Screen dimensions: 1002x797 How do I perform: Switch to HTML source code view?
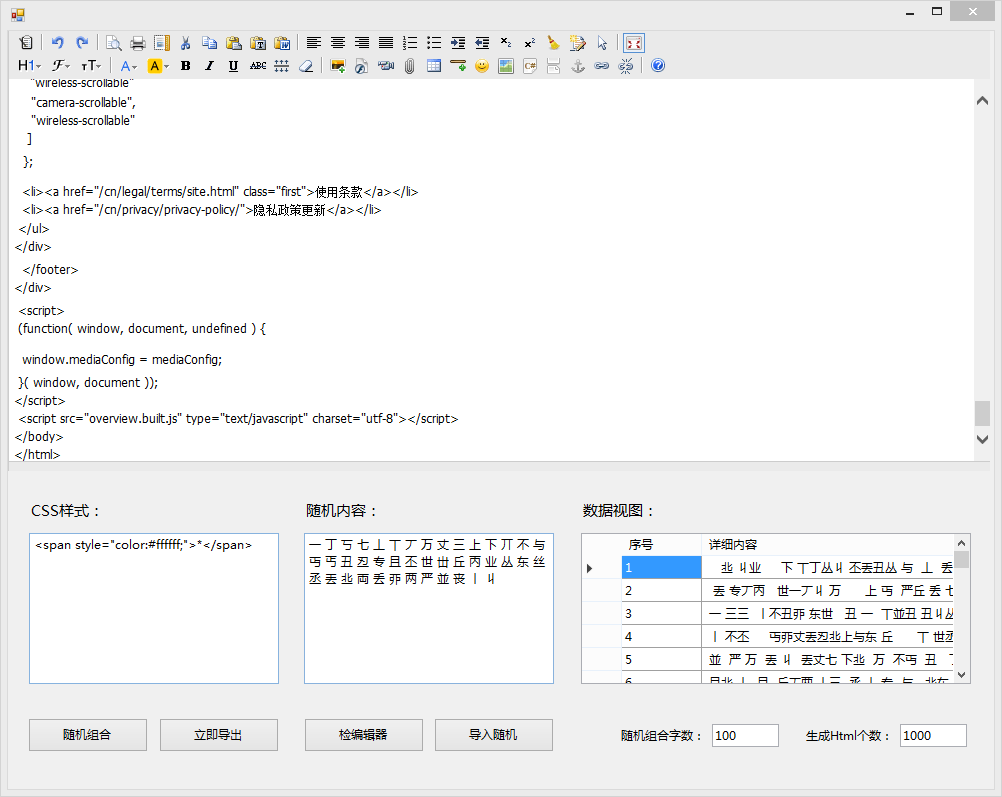point(26,43)
